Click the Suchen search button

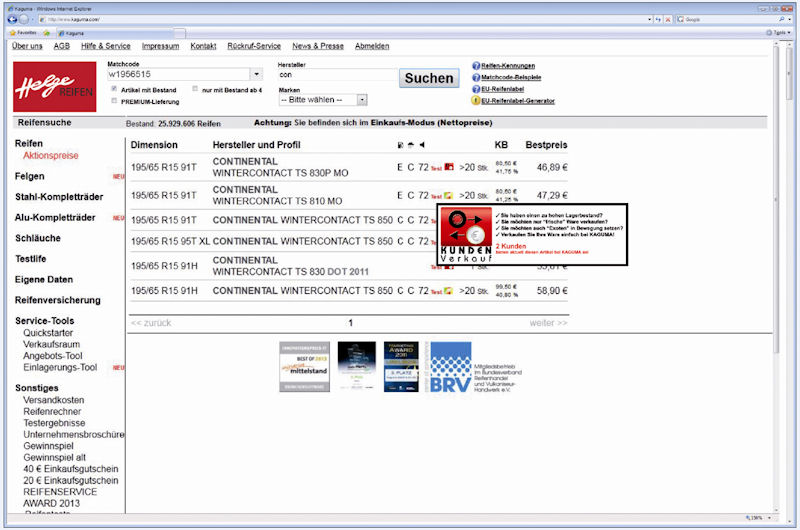tap(429, 78)
